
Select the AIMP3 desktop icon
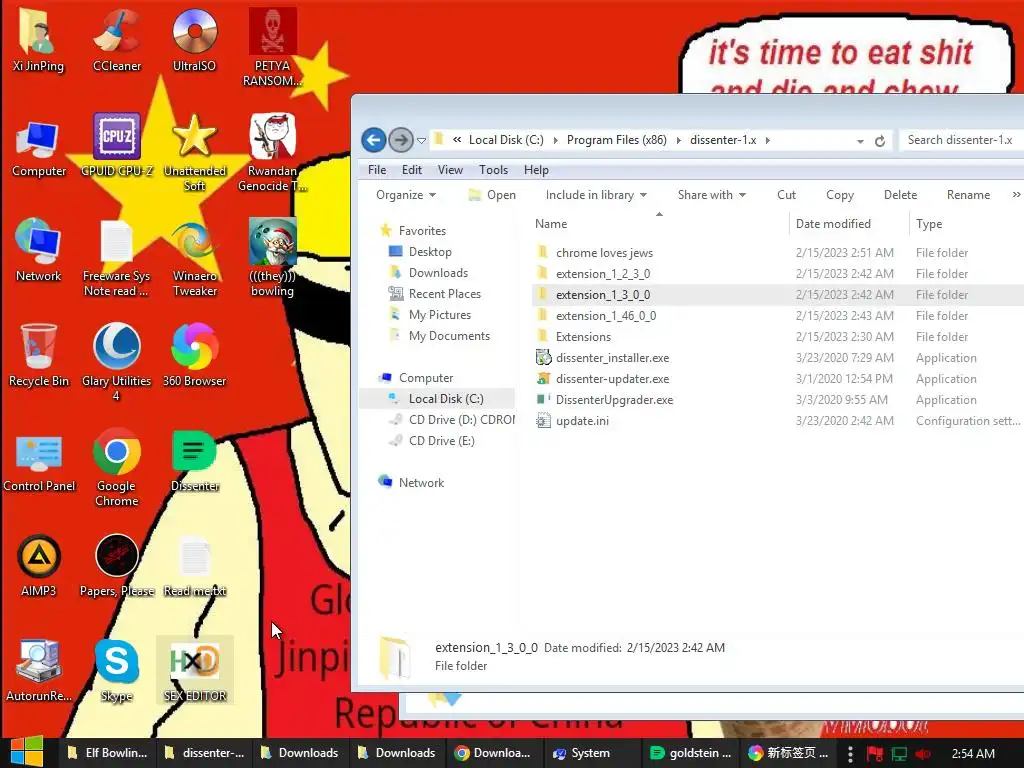click(39, 565)
